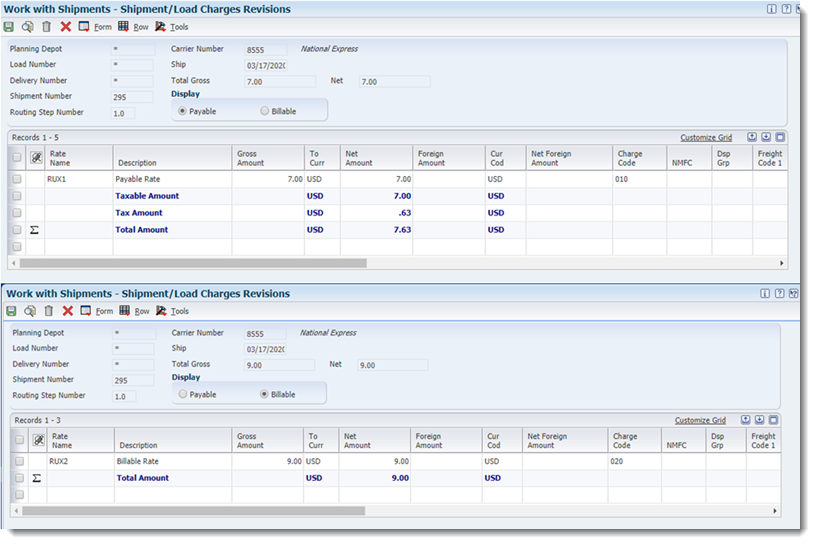The image size is (815, 544).
Task: Click the Rate Name cell RUX2
Action: coord(81,461)
